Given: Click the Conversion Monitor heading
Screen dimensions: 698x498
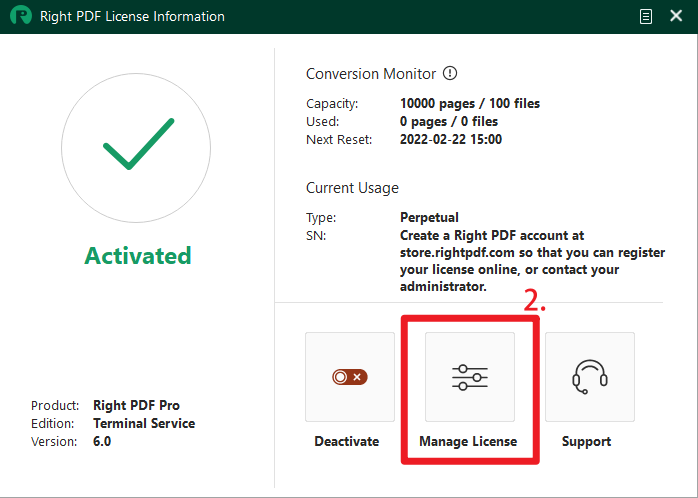Looking at the screenshot, I should [371, 74].
